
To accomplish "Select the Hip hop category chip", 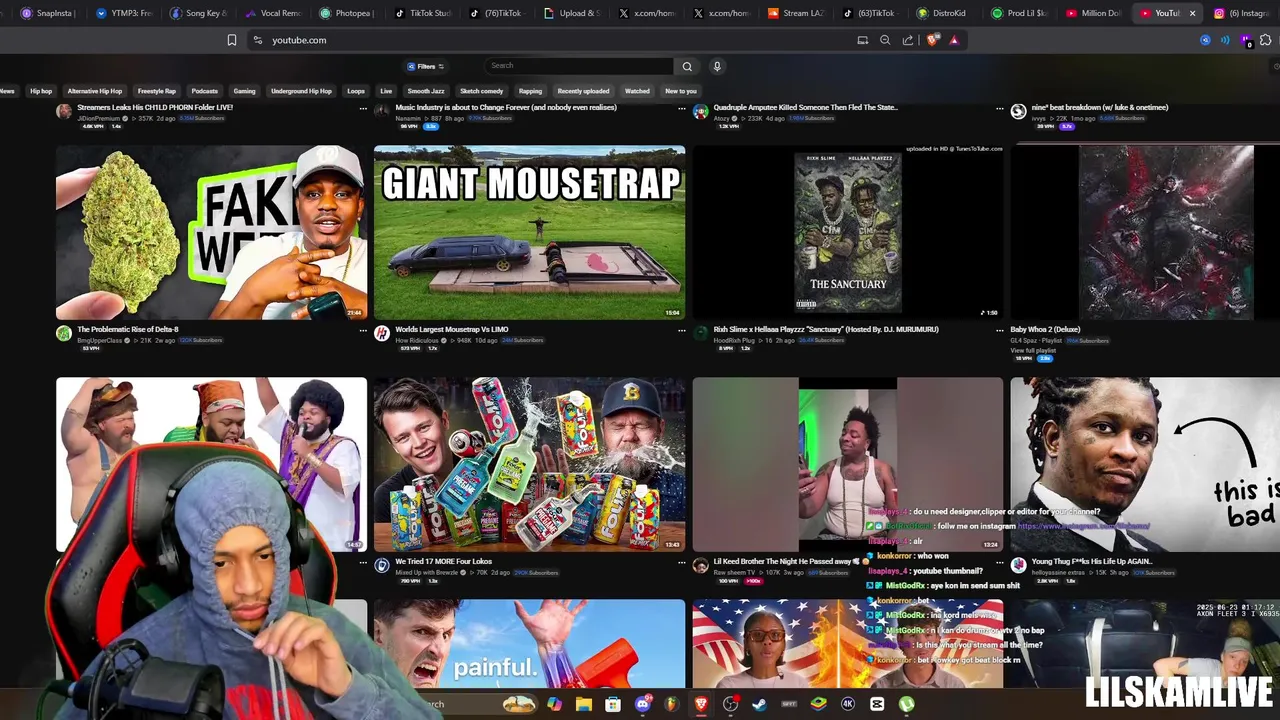I will click(41, 91).
